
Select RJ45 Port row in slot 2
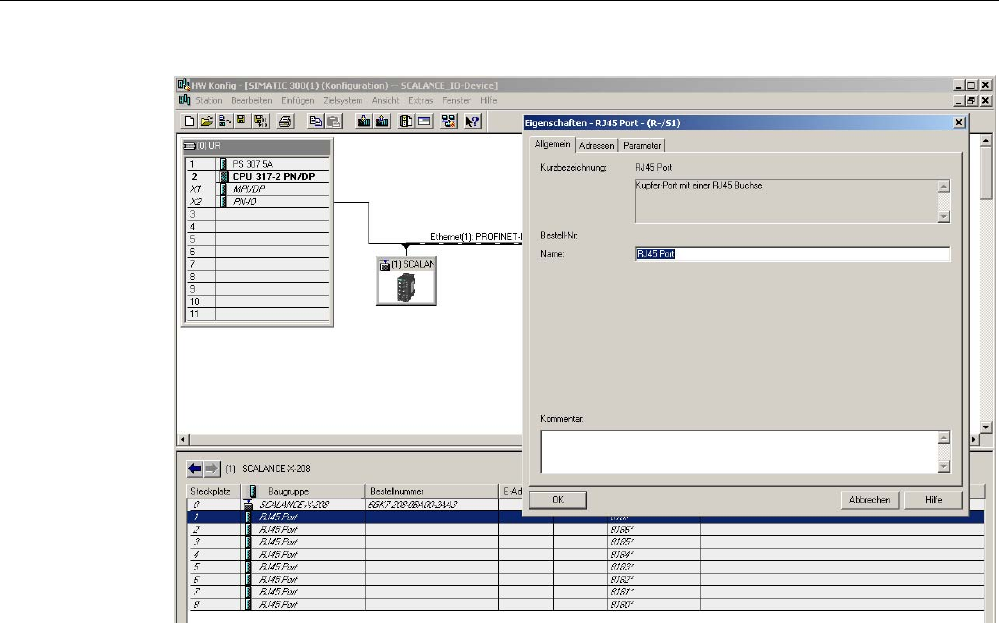coord(586,529)
